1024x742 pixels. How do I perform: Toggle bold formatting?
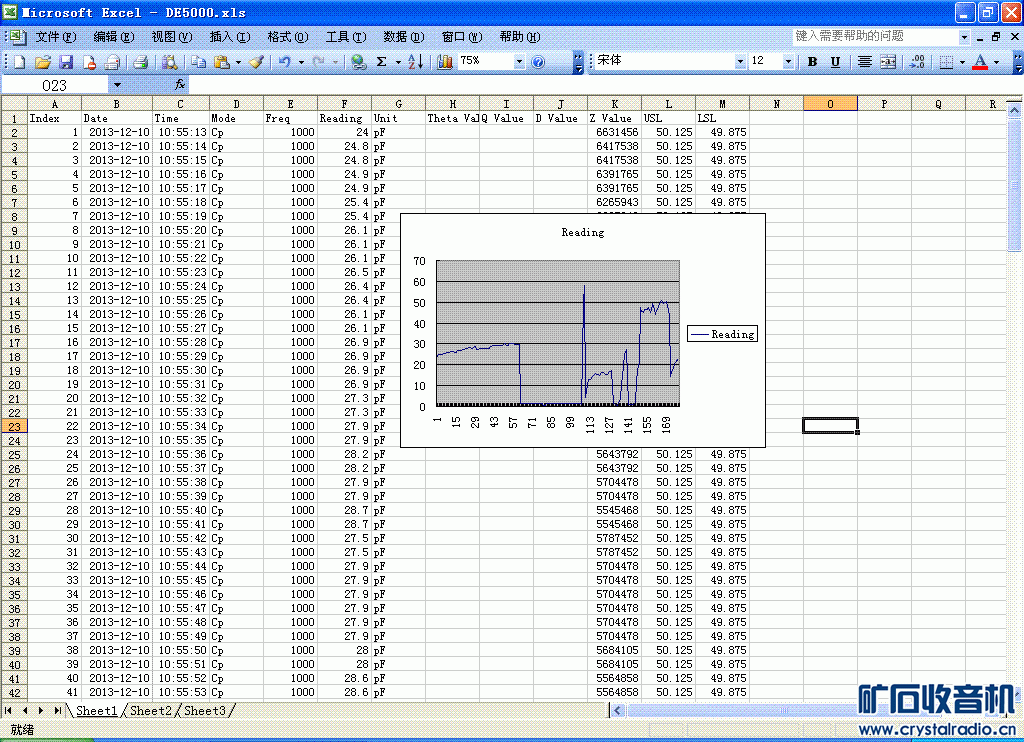tap(812, 62)
